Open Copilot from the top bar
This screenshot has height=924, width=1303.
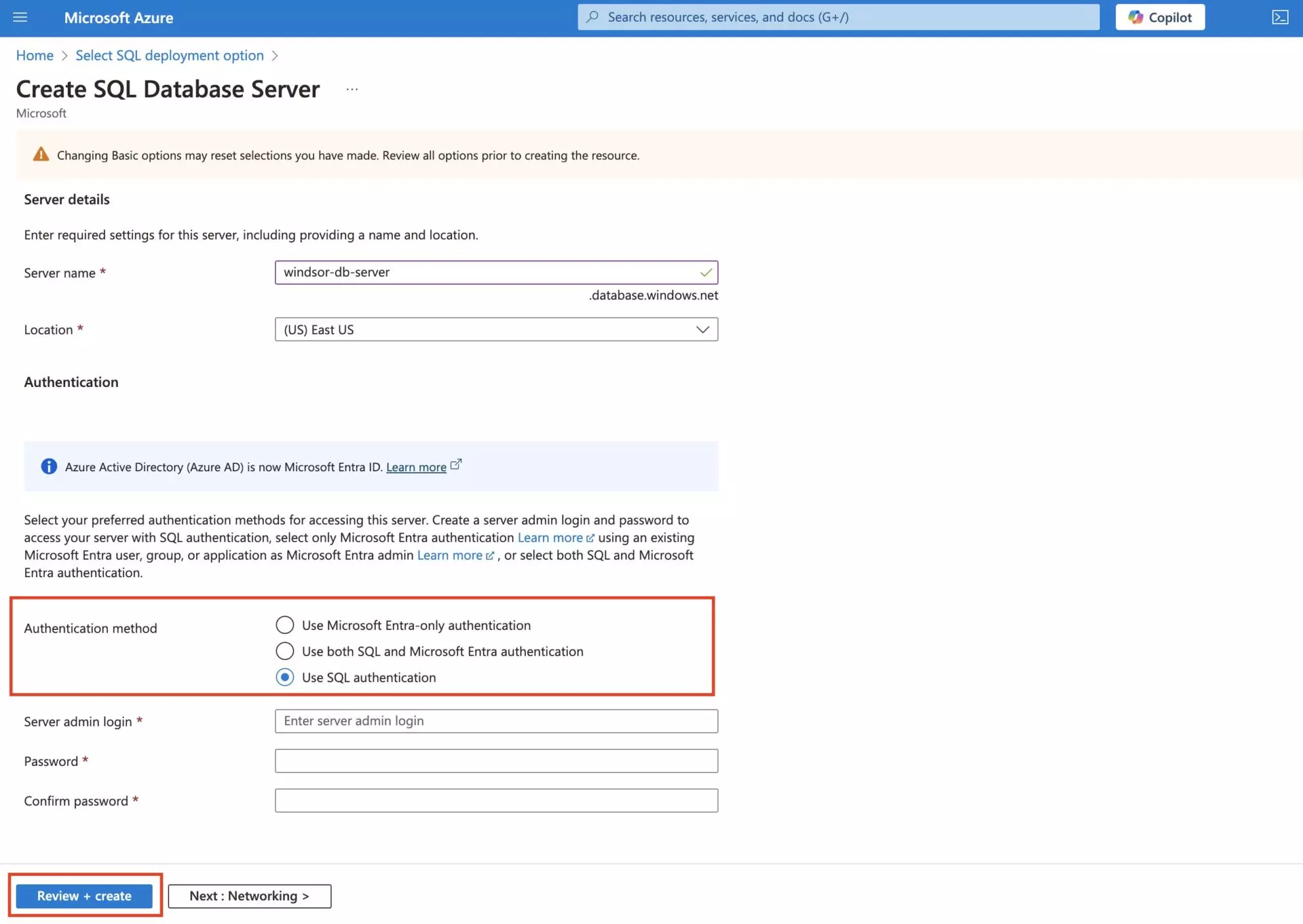click(x=1160, y=17)
